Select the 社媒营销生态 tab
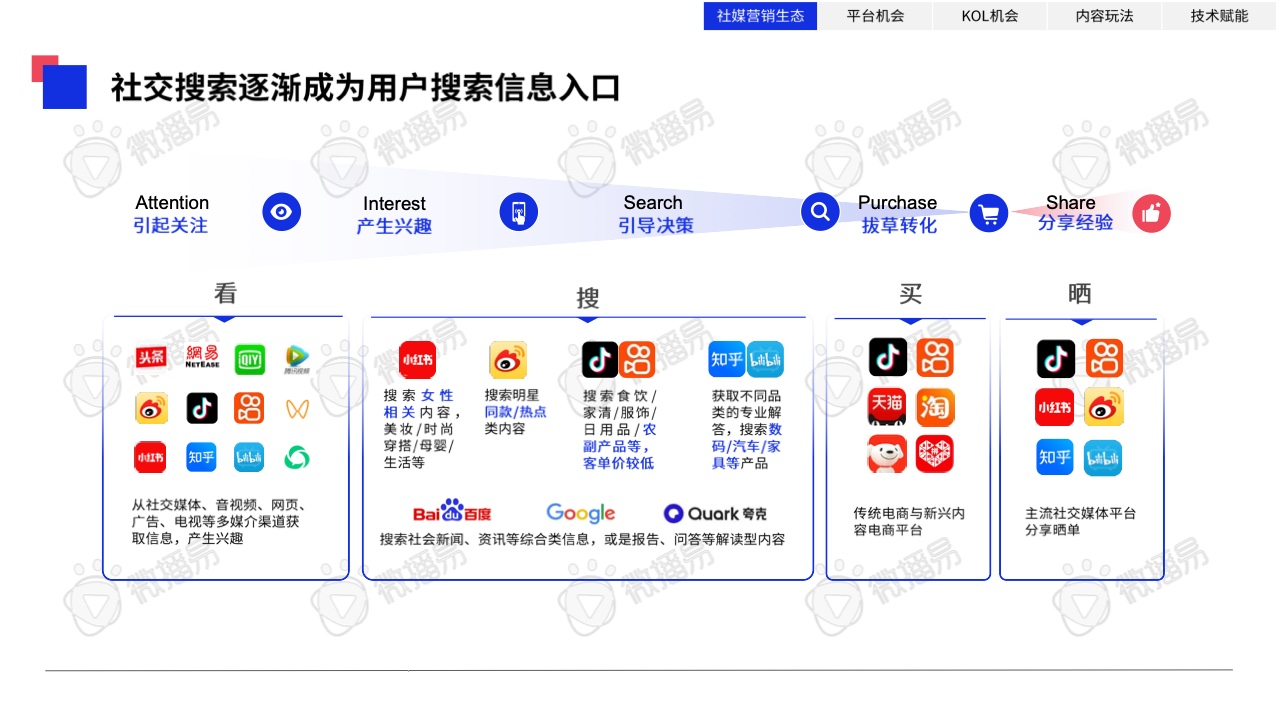Image resolution: width=1280 pixels, height=720 pixels. (x=760, y=16)
